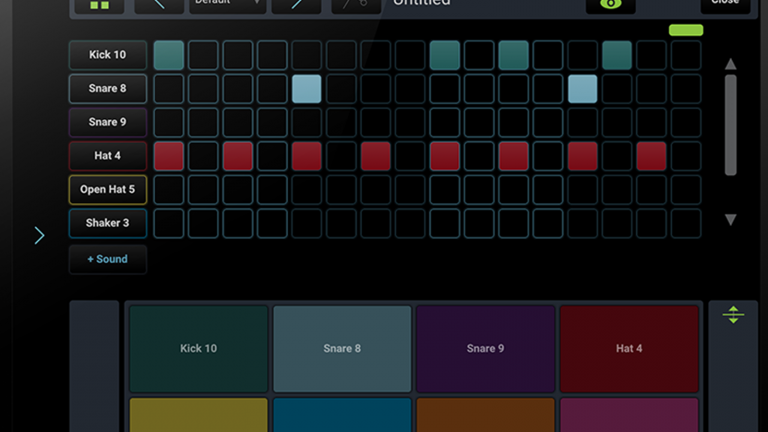
Task: Tap the Hat 4 red pad
Action: 629,348
